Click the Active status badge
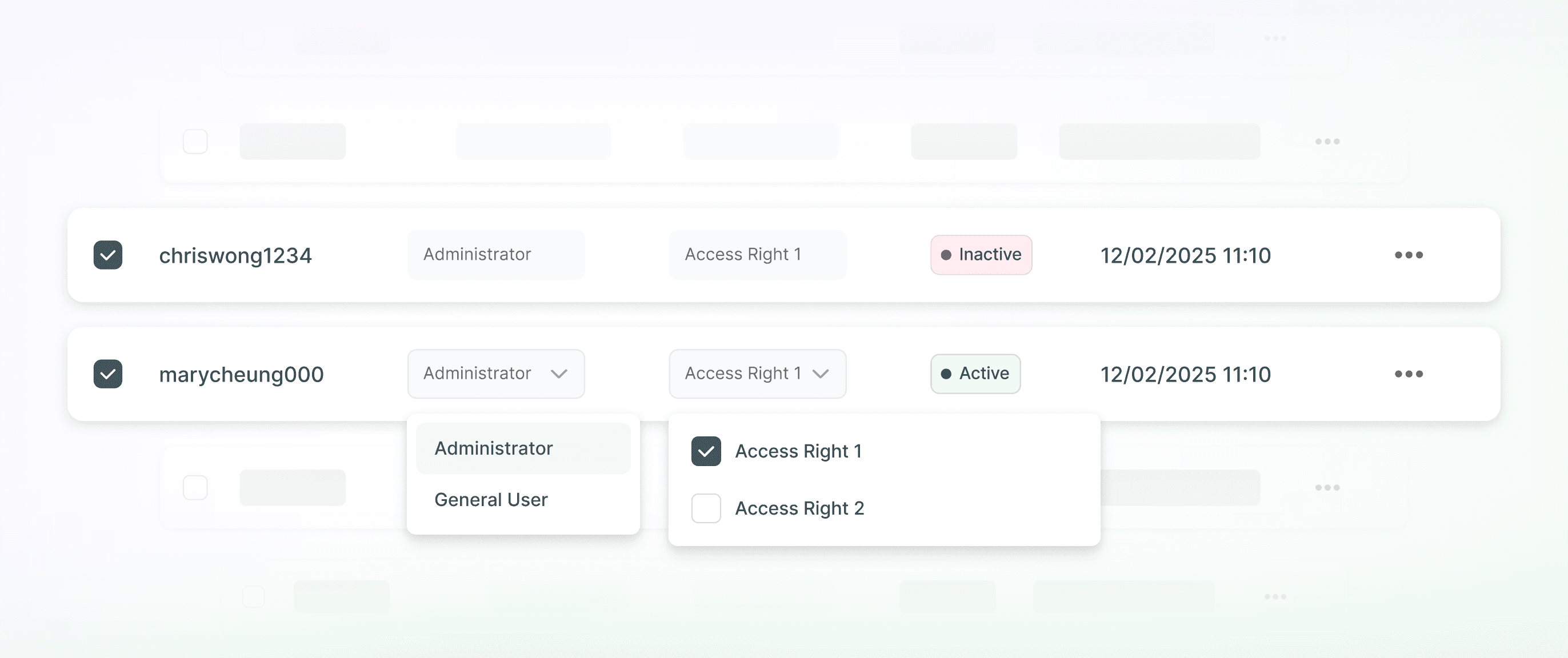 pos(975,374)
